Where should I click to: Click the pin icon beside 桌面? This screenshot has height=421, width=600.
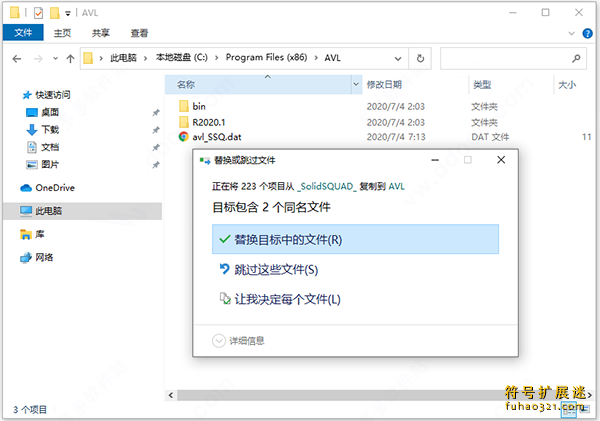(156, 113)
